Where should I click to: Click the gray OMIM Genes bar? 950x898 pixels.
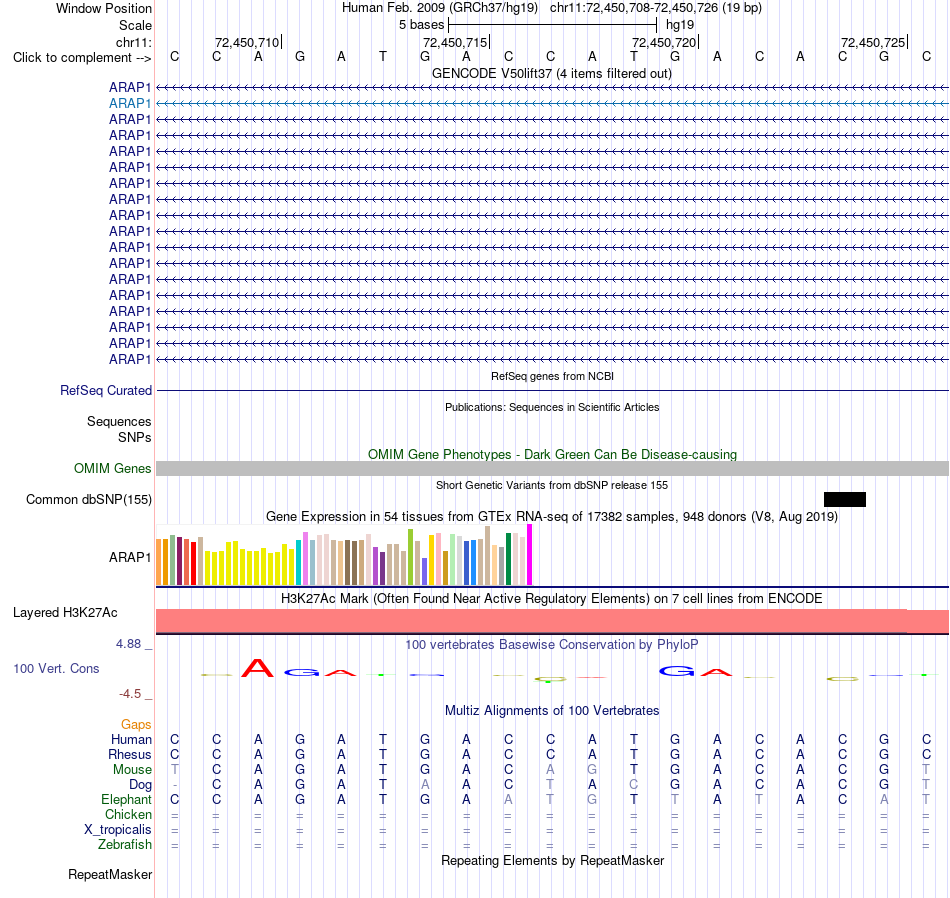tap(553, 468)
